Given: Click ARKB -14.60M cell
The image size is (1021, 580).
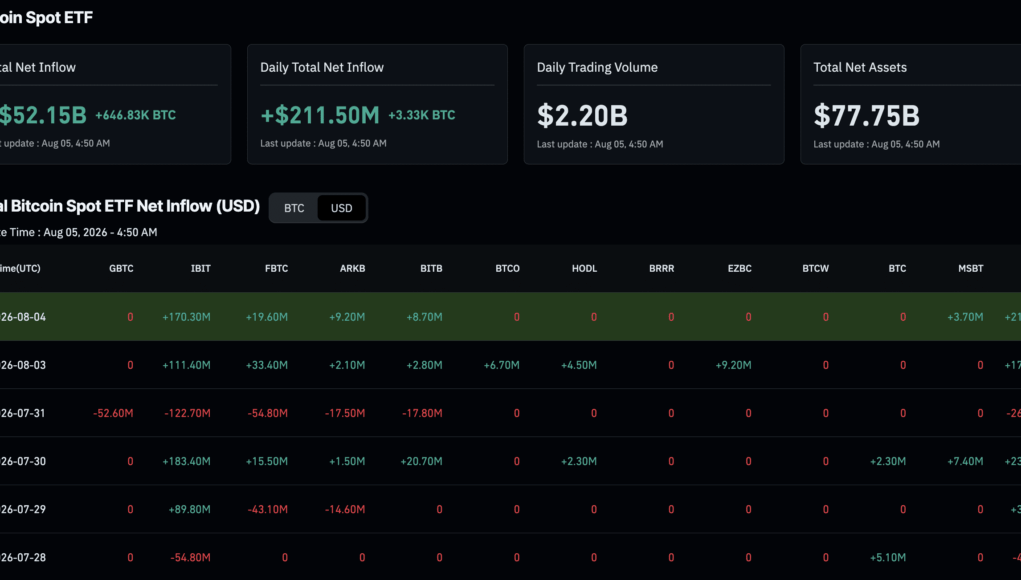Looking at the screenshot, I should point(345,510).
